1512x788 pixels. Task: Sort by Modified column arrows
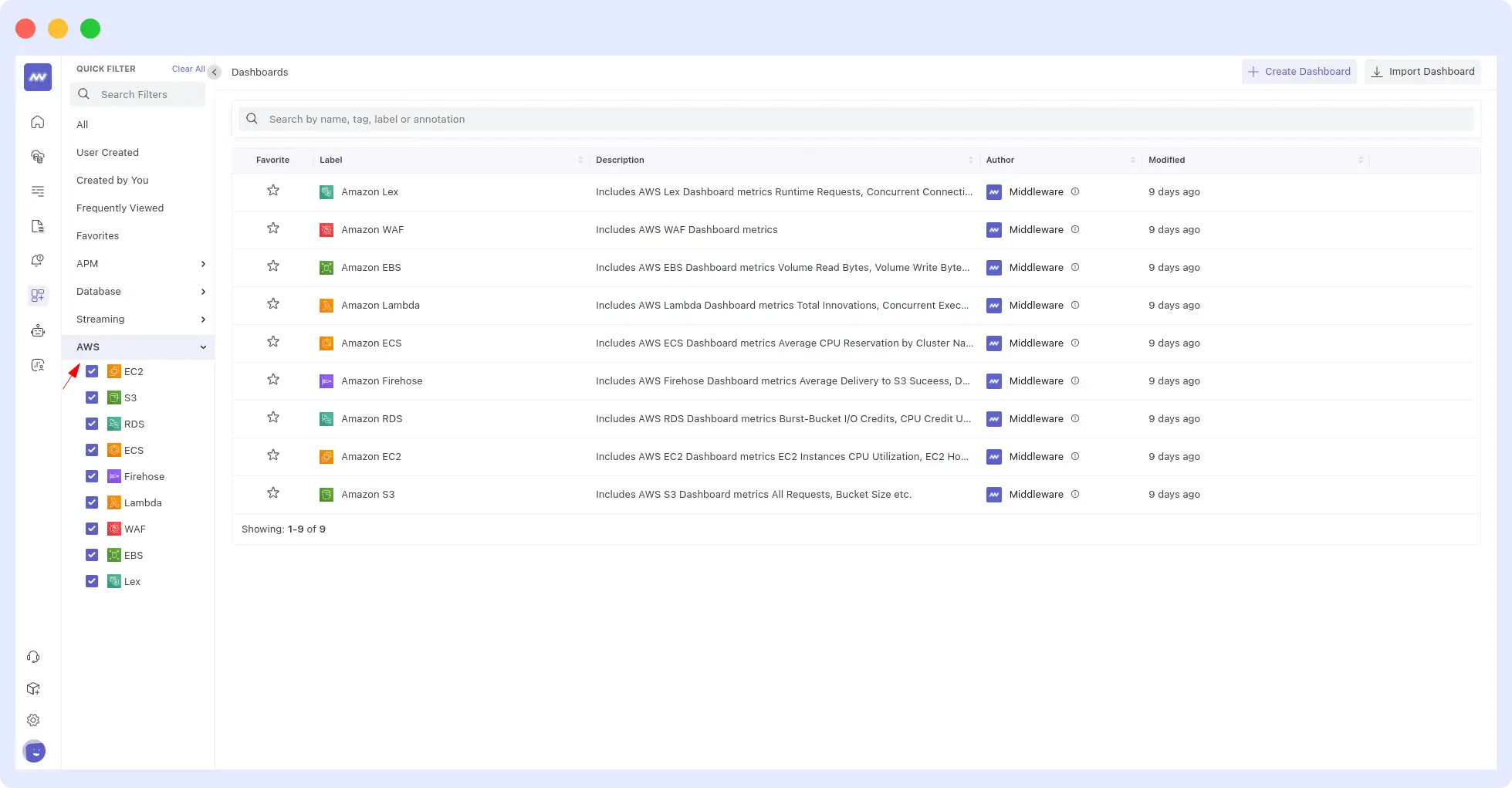tap(1361, 160)
